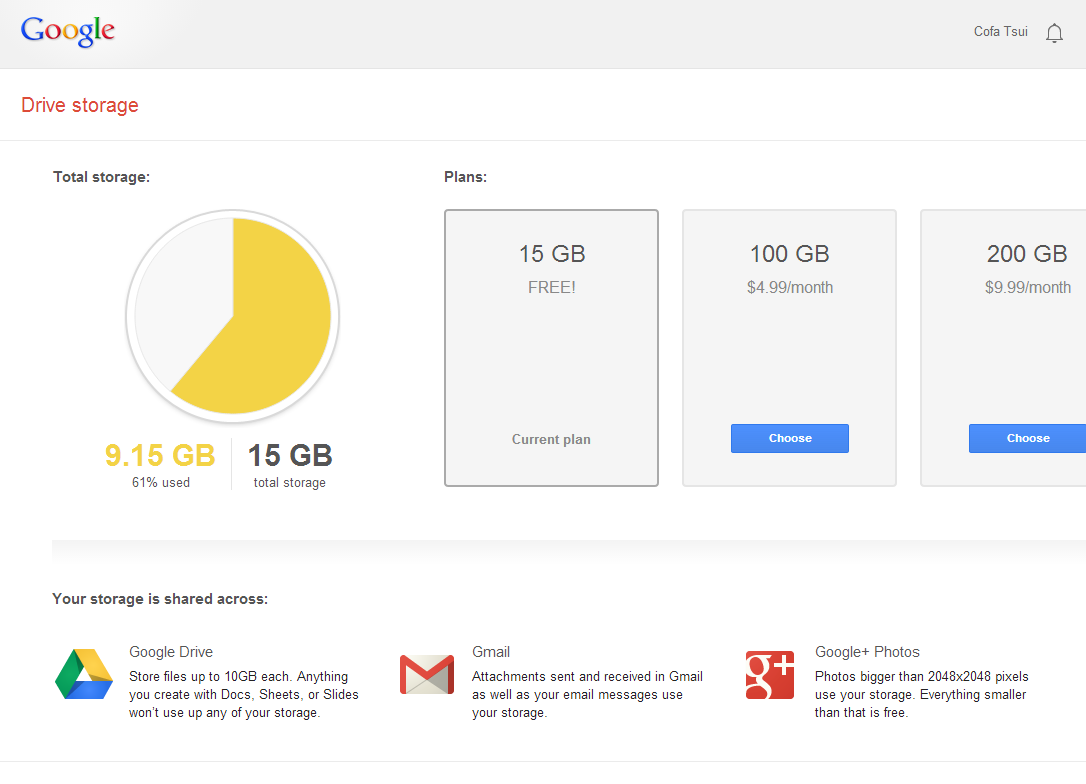Image resolution: width=1086 pixels, height=784 pixels.
Task: Click the 15 GB total storage figure
Action: [x=290, y=456]
